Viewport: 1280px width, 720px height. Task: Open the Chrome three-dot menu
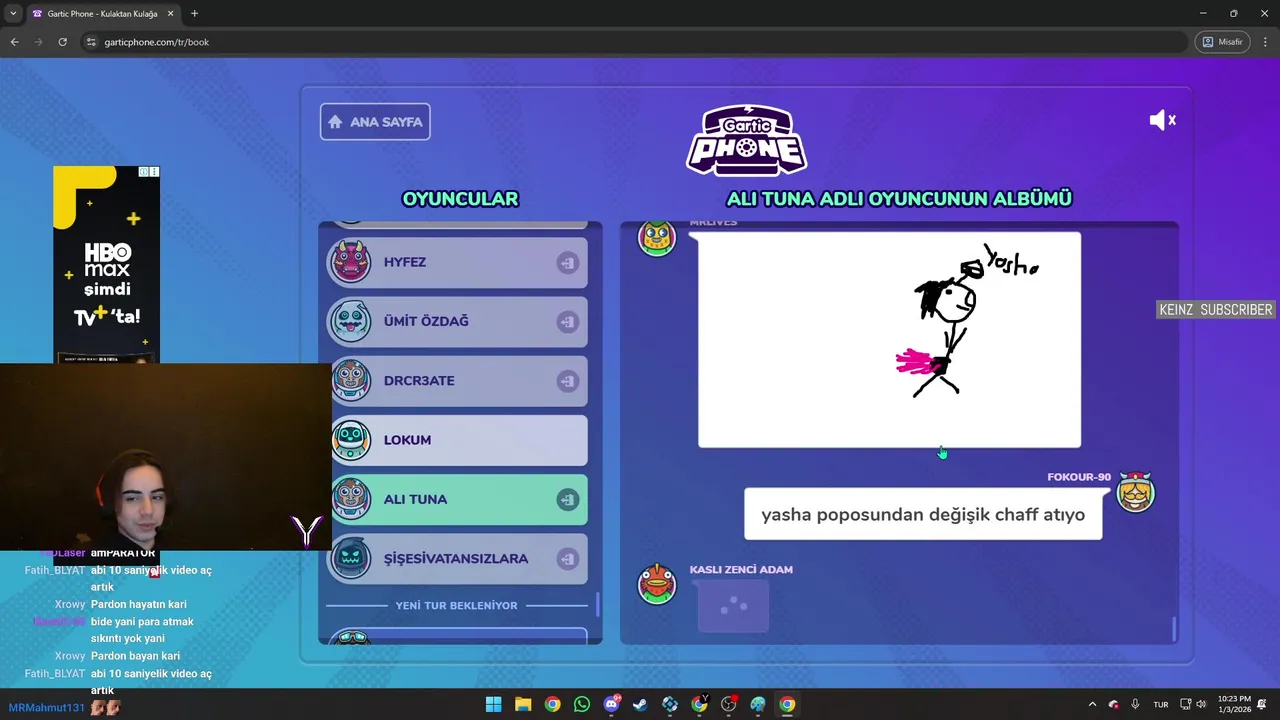1265,42
